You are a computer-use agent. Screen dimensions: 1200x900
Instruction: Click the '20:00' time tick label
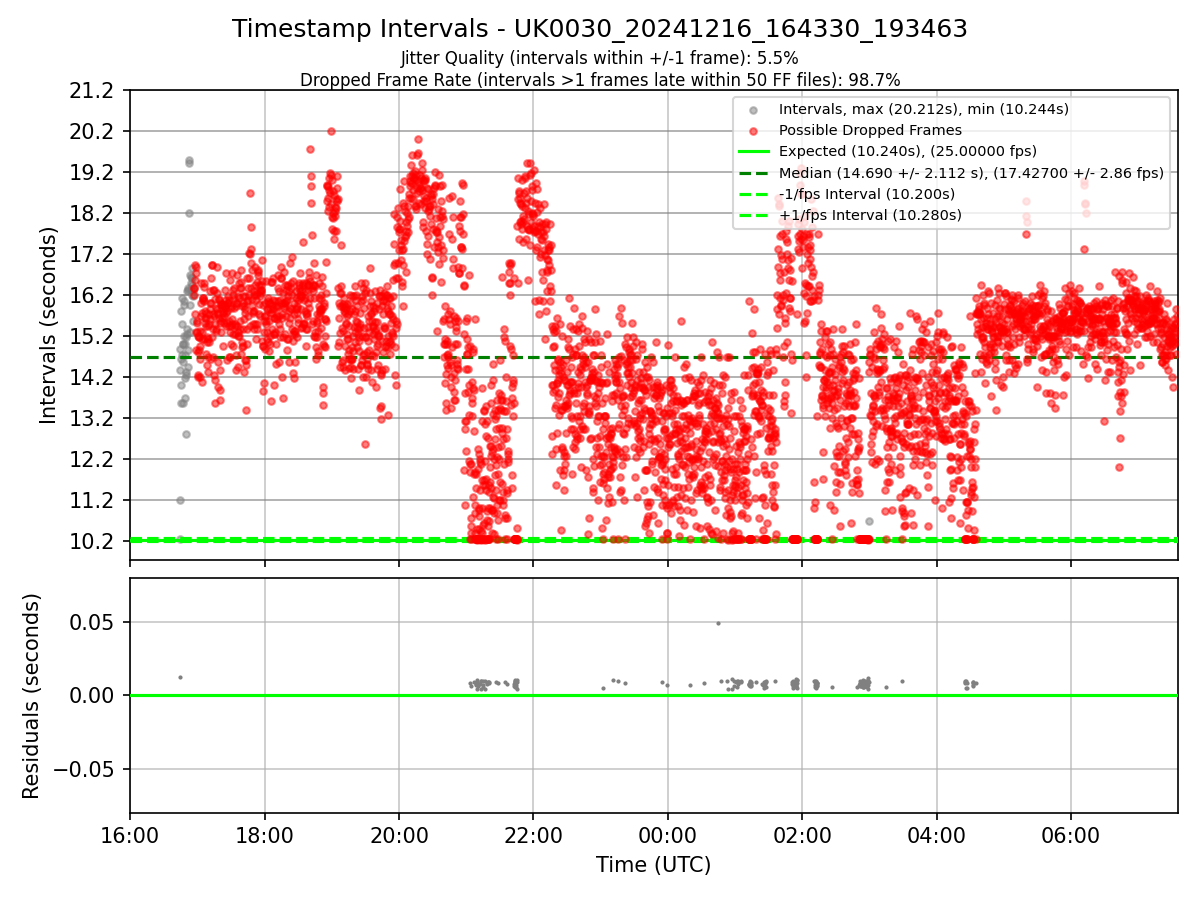click(x=399, y=835)
